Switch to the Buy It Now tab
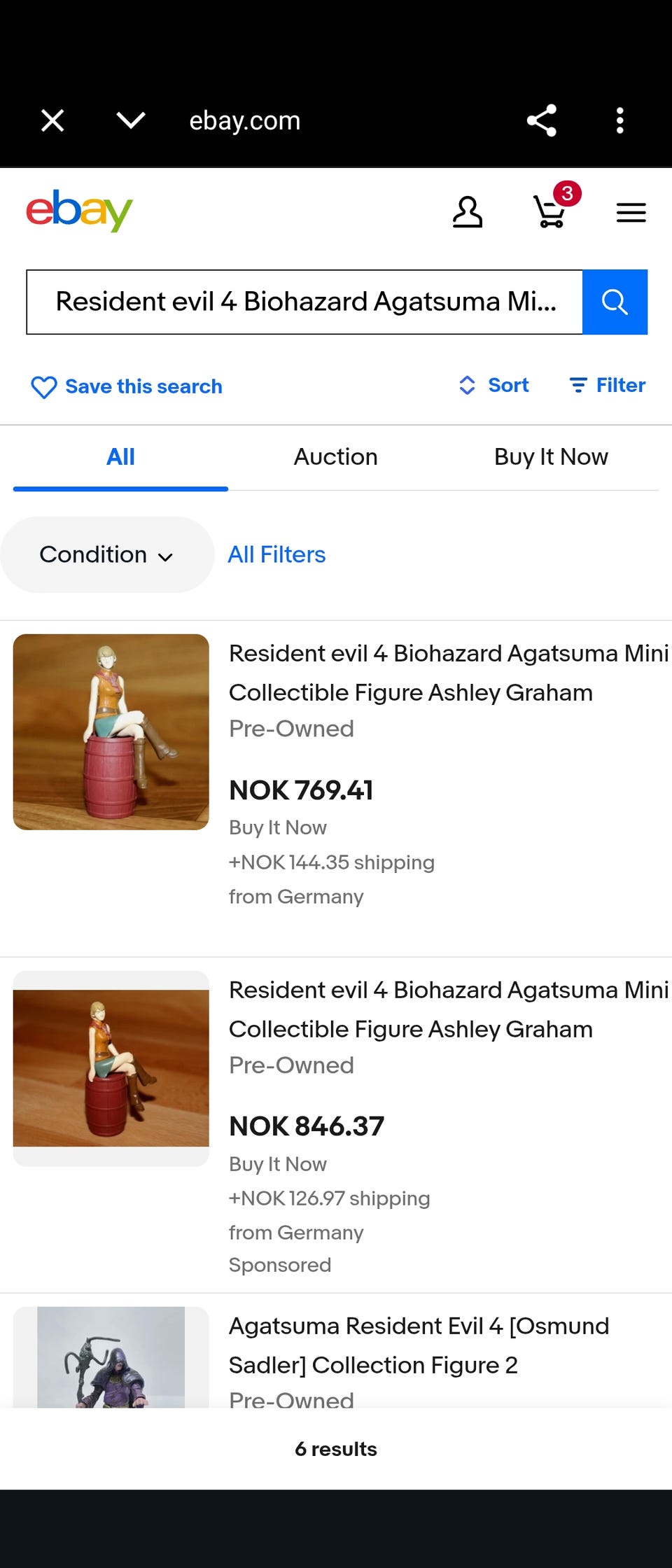Viewport: 672px width, 1568px height. pyautogui.click(x=551, y=457)
